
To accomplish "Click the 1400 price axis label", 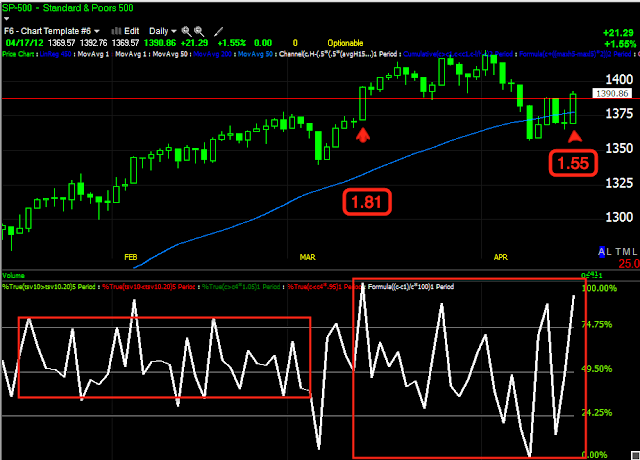I will coord(619,79).
